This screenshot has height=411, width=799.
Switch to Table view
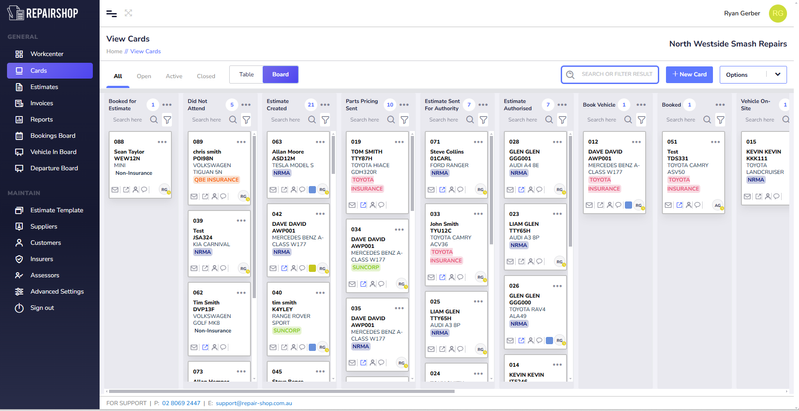246,75
